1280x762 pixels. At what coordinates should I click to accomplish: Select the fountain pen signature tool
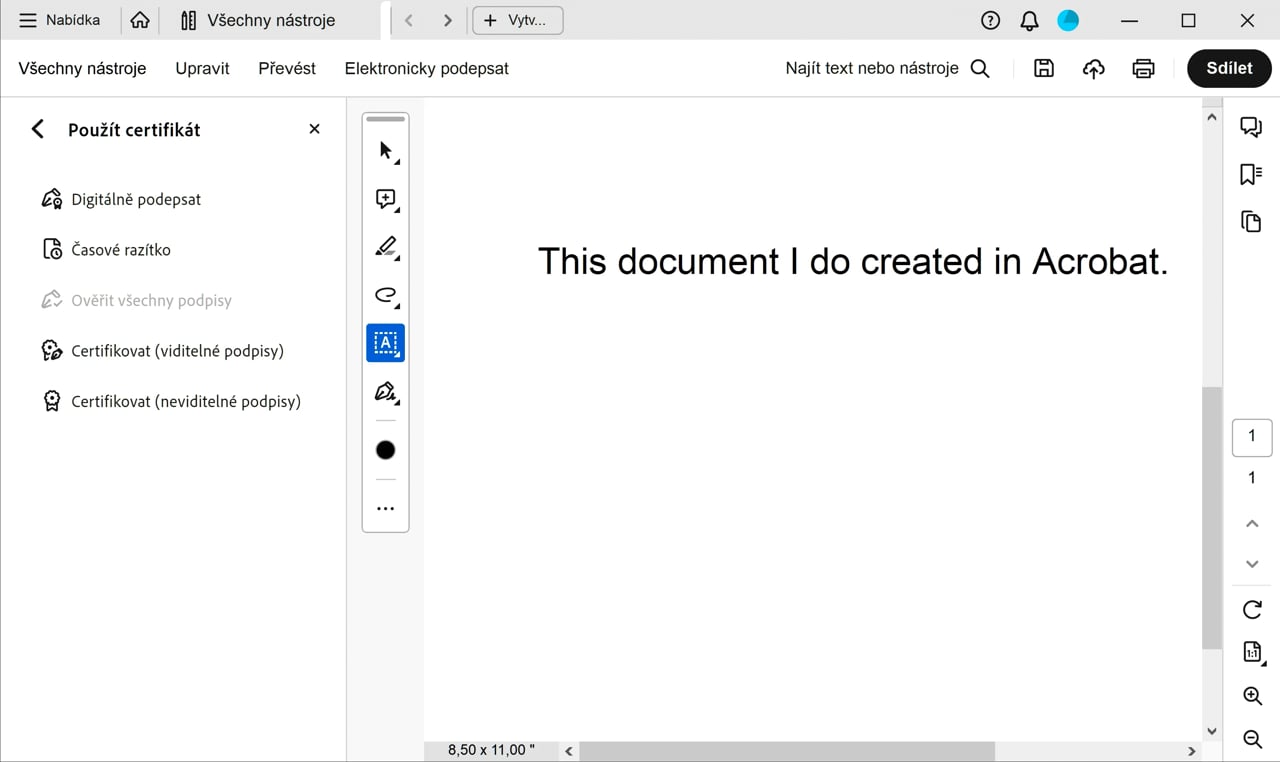(x=386, y=391)
